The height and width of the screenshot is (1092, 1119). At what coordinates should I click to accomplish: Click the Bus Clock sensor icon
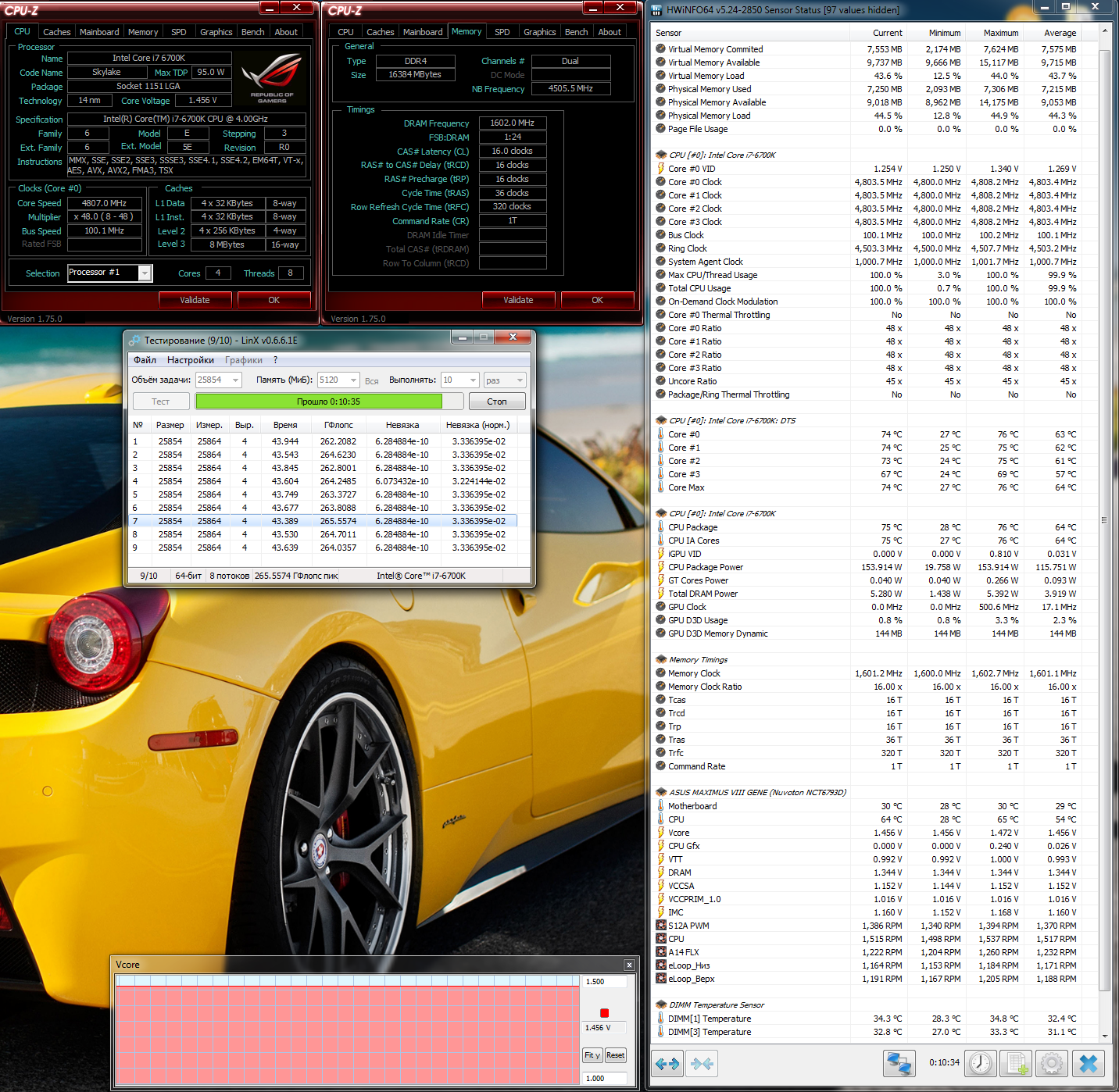(x=661, y=234)
